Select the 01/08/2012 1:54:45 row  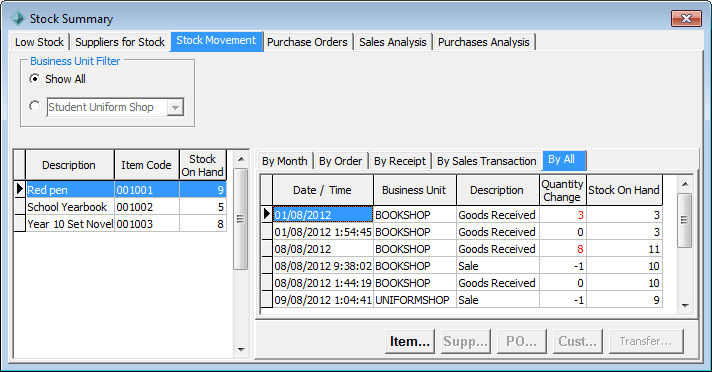(x=462, y=232)
